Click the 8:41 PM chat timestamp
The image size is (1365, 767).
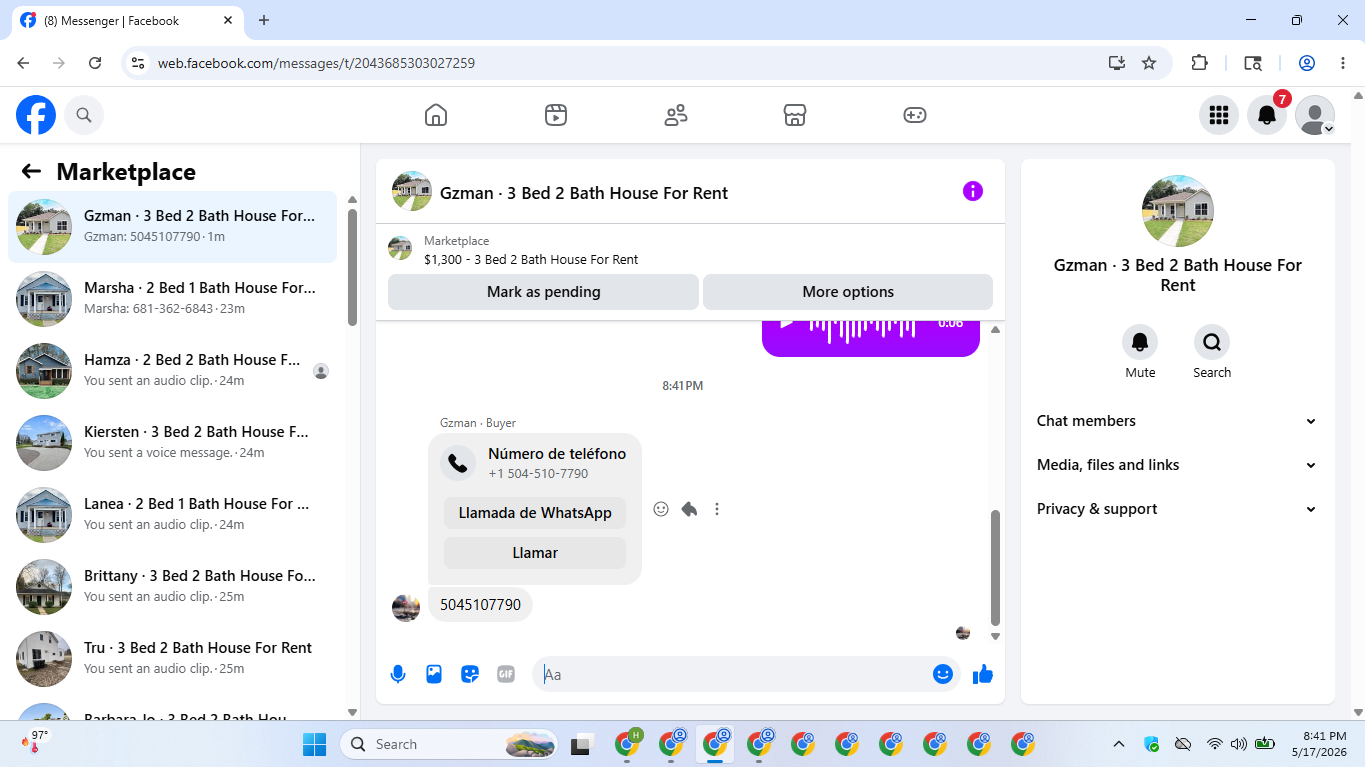click(682, 385)
